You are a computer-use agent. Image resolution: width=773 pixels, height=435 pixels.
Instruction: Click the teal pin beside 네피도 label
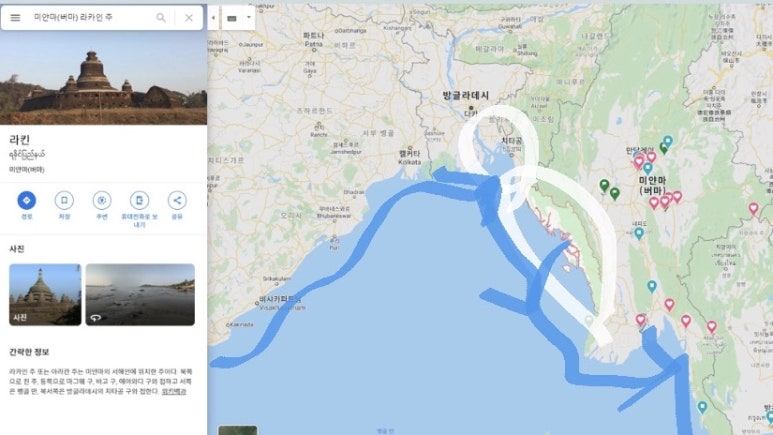[639, 233]
